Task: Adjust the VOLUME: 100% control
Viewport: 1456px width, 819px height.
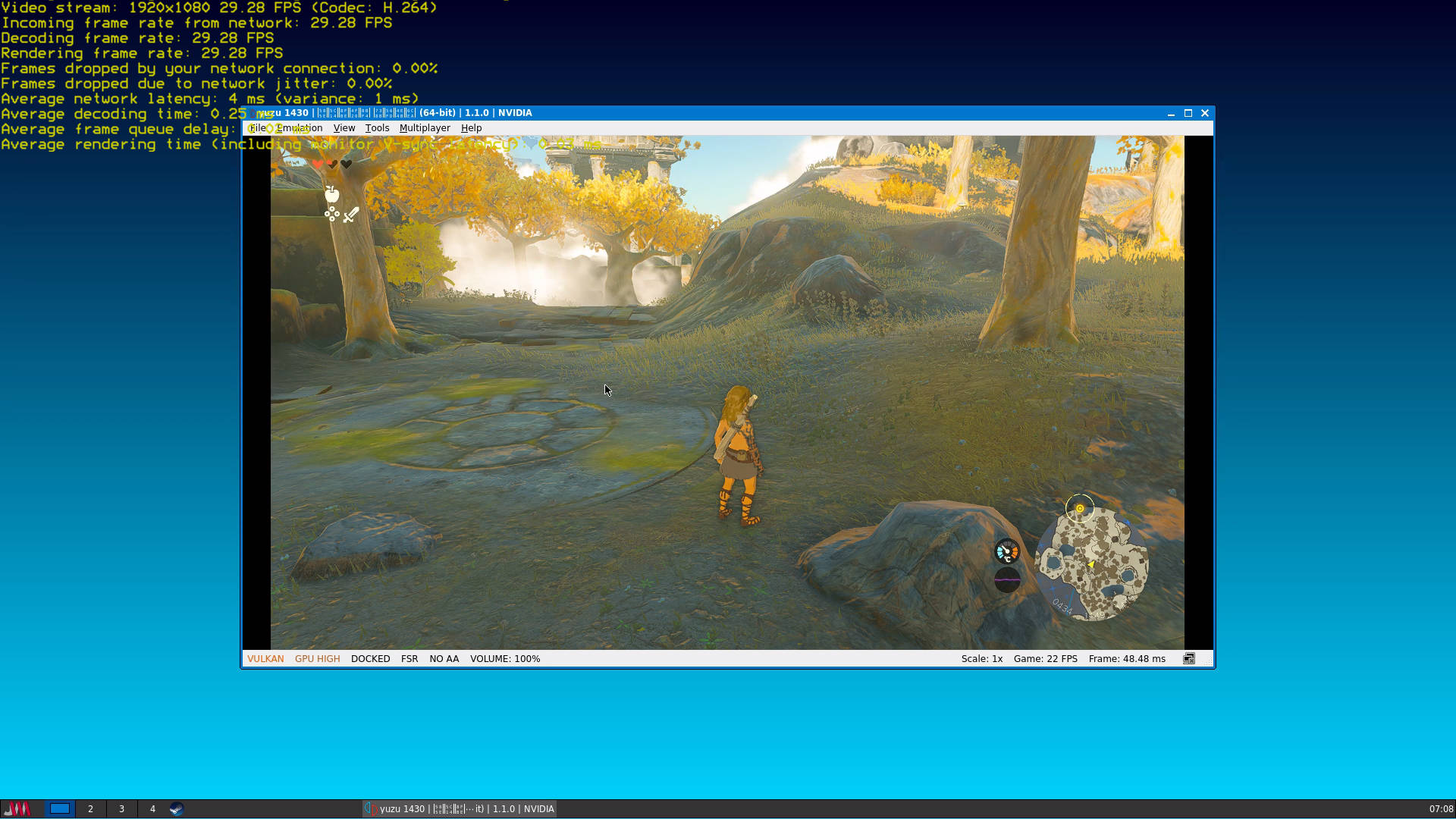Action: coord(504,659)
